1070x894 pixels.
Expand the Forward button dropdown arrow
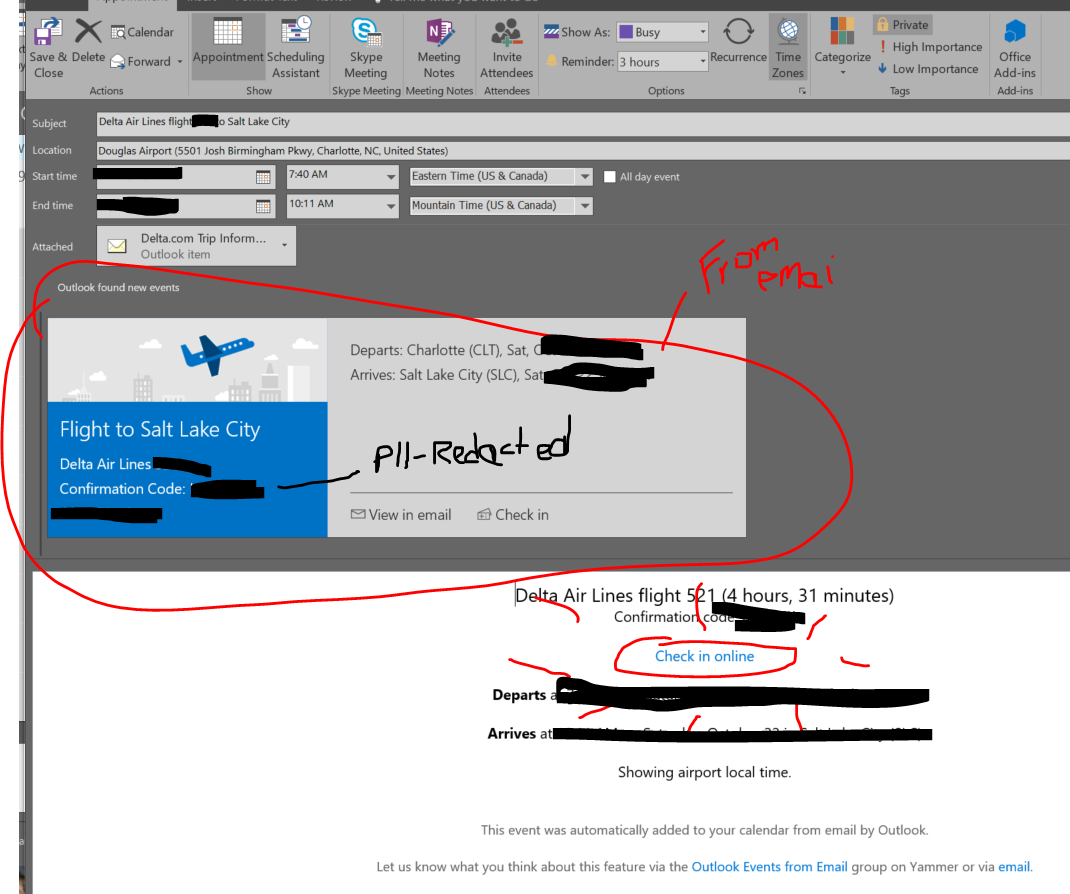point(180,61)
